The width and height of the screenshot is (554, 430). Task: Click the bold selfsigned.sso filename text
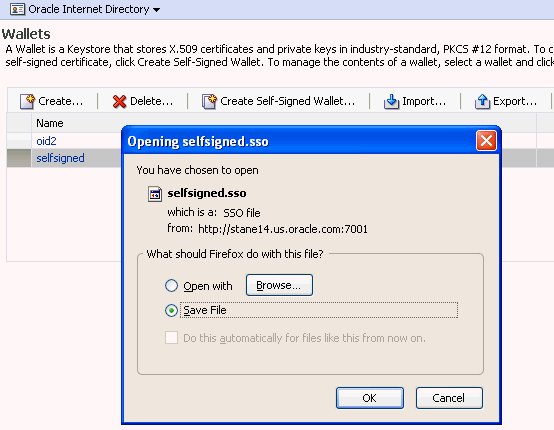click(207, 193)
